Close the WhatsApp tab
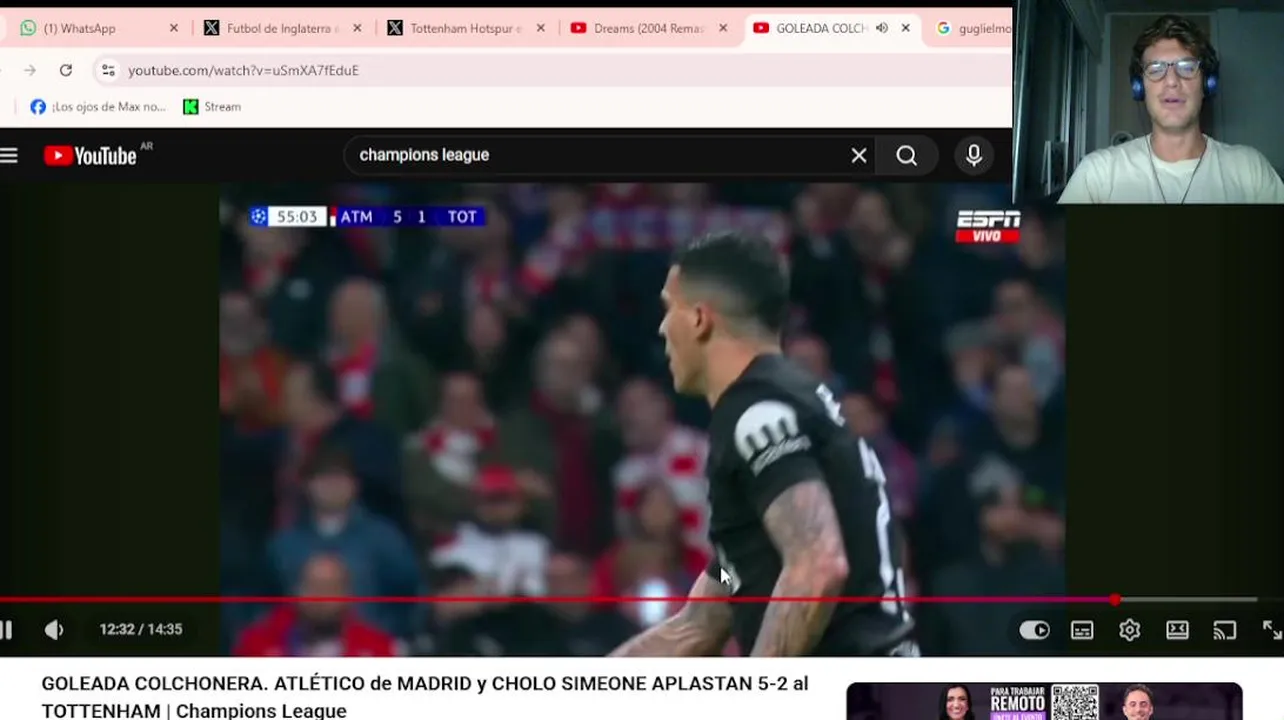 click(173, 28)
